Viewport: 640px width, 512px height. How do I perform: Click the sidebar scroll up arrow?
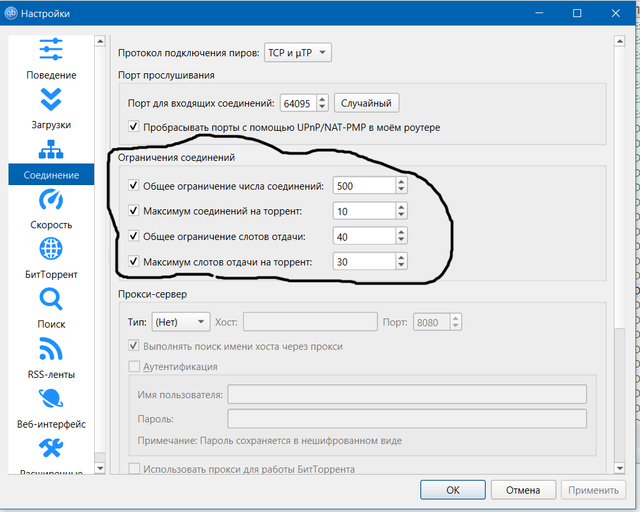pos(100,41)
